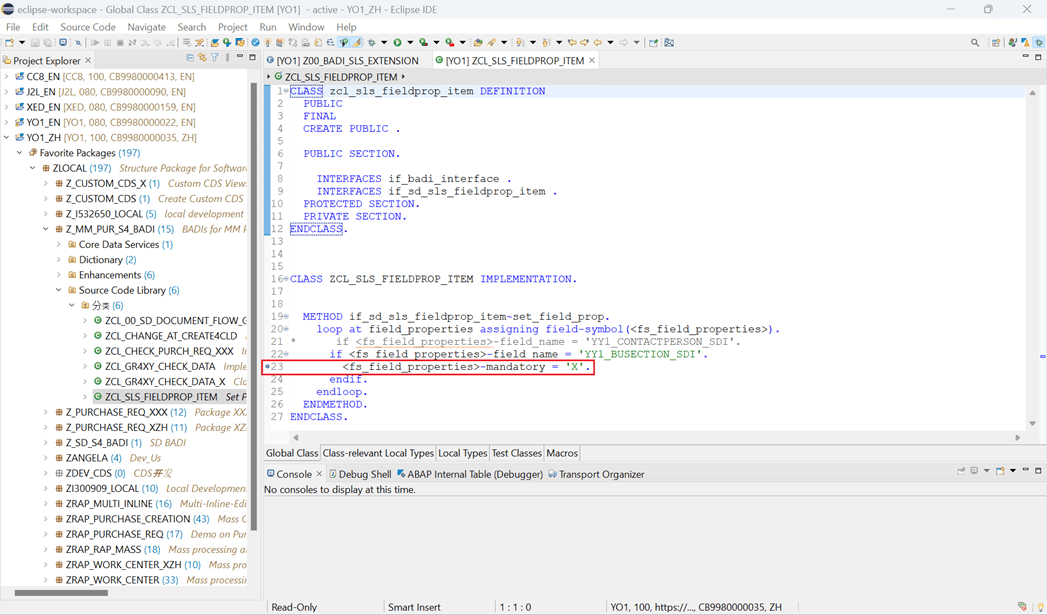The image size is (1047, 615).
Task: Open the Navigate menu
Action: click(x=147, y=27)
